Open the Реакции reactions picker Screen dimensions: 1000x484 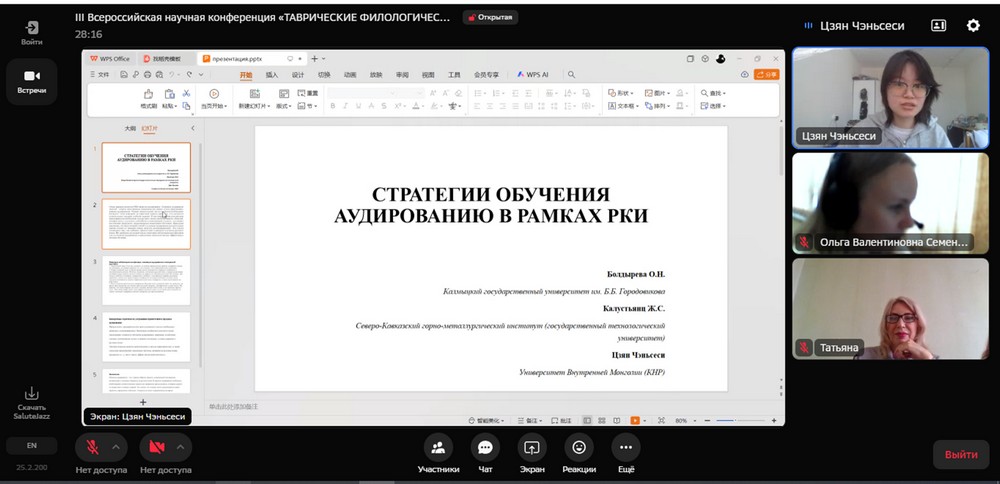click(x=579, y=448)
